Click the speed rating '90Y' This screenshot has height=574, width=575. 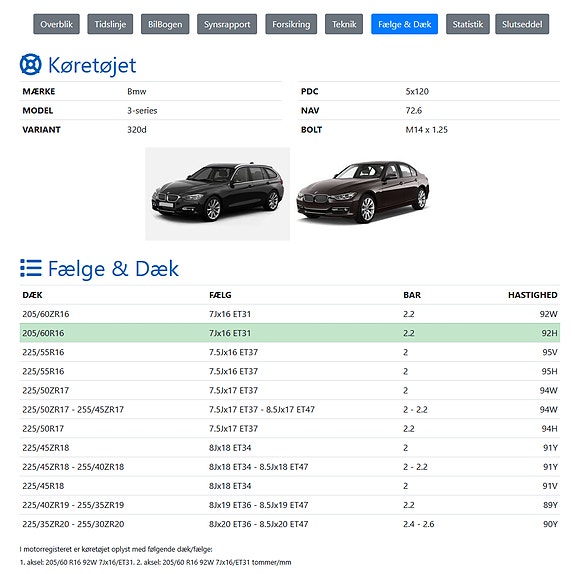550,524
